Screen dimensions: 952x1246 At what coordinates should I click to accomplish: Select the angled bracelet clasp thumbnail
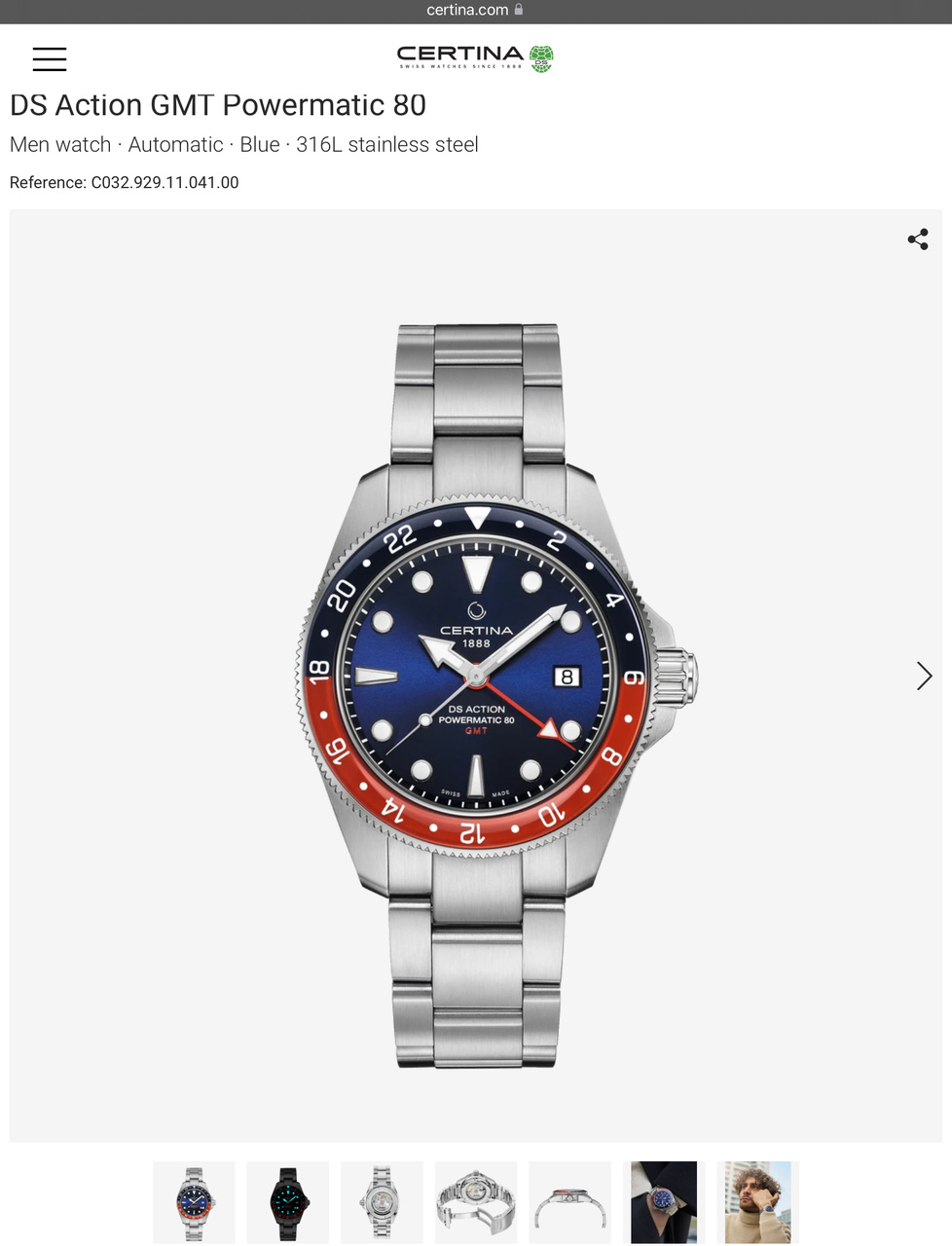coord(476,1202)
